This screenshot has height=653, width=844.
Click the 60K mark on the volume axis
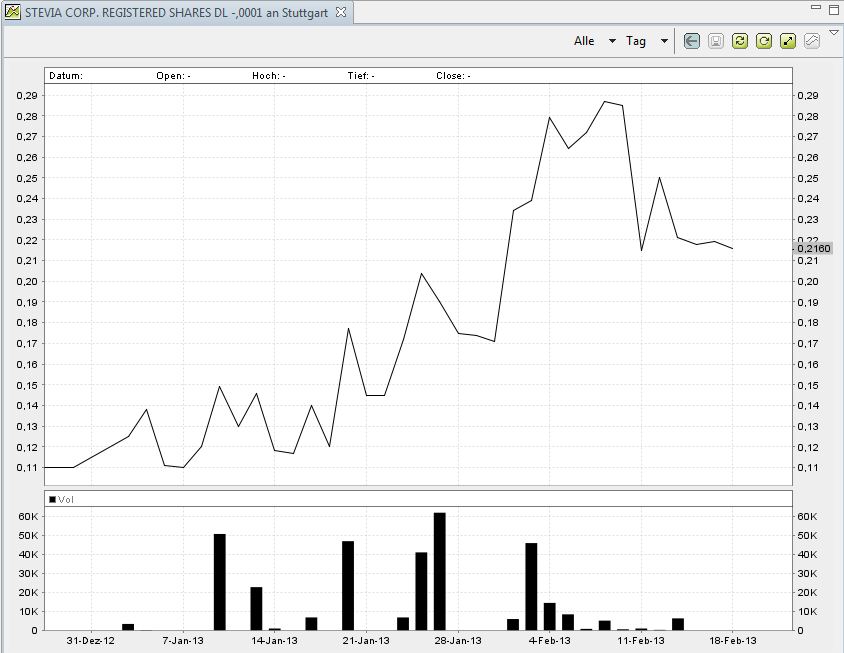(29, 516)
